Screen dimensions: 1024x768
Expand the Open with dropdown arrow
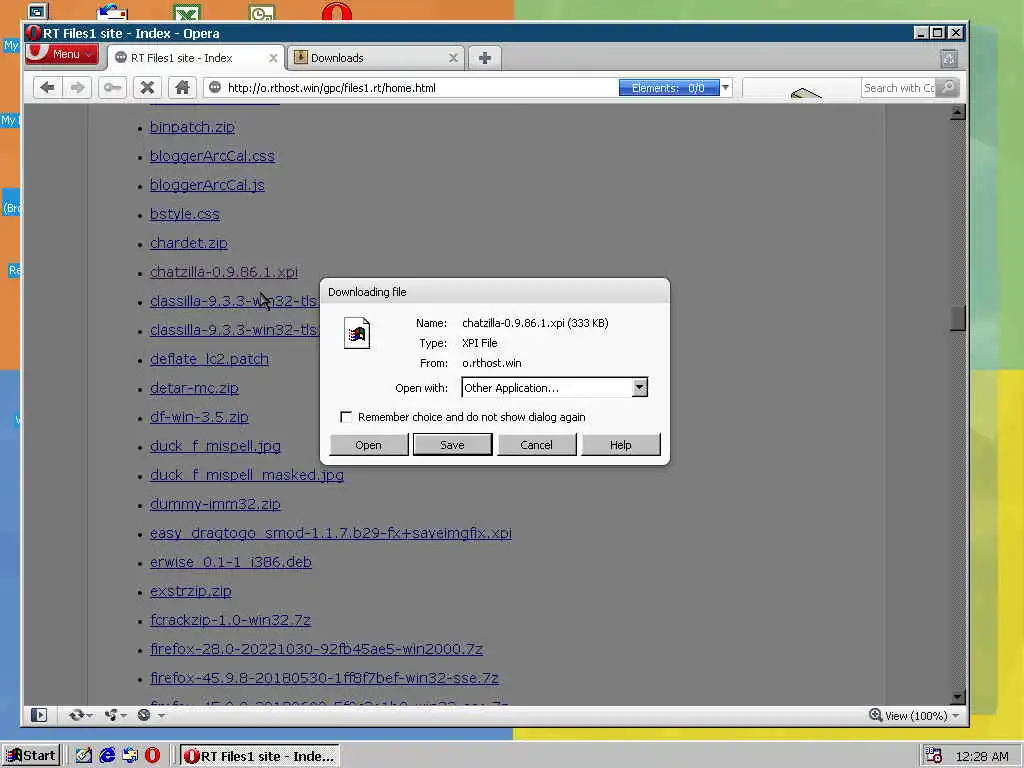click(639, 387)
